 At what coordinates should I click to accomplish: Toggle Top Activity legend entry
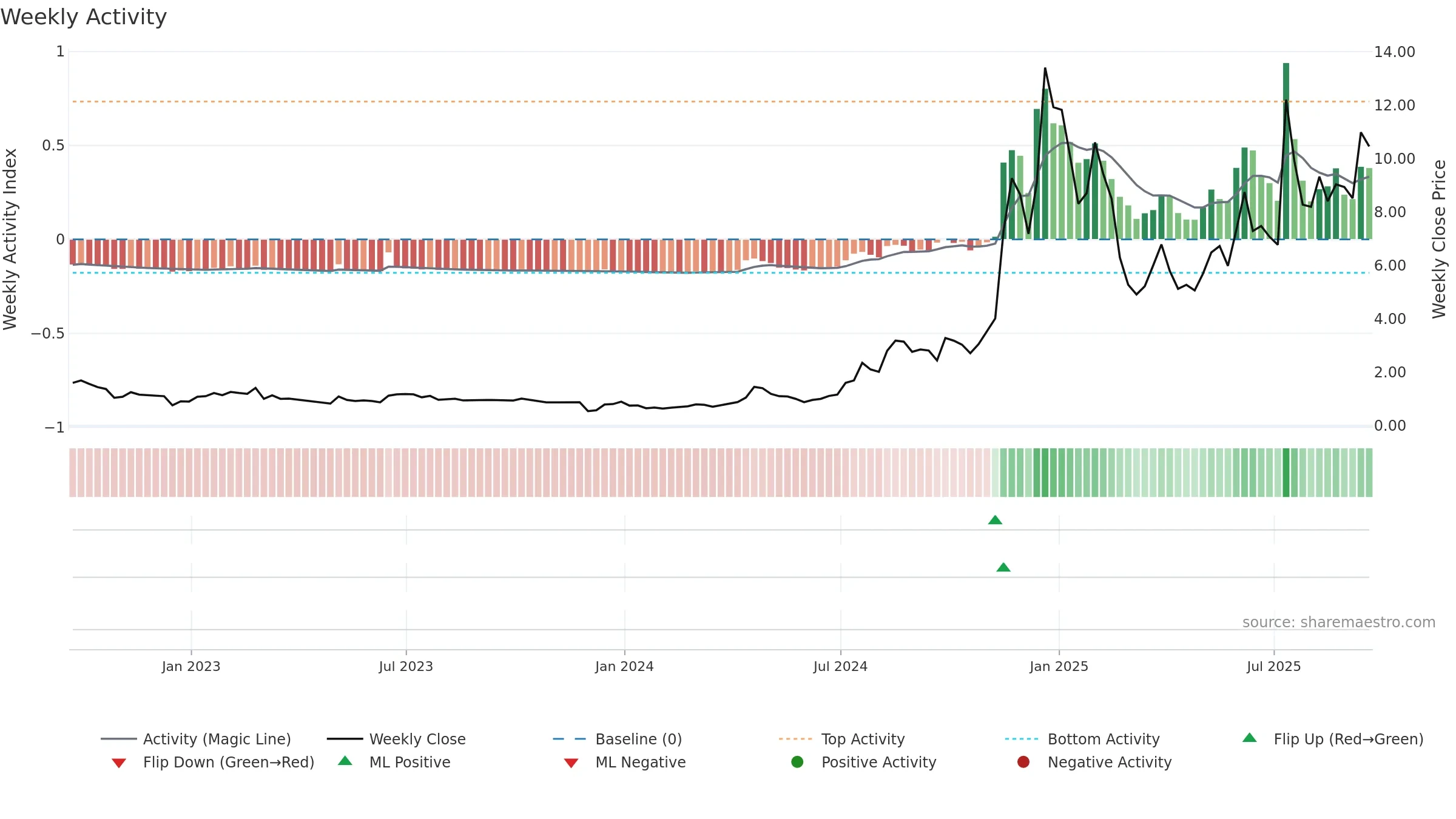(842, 739)
